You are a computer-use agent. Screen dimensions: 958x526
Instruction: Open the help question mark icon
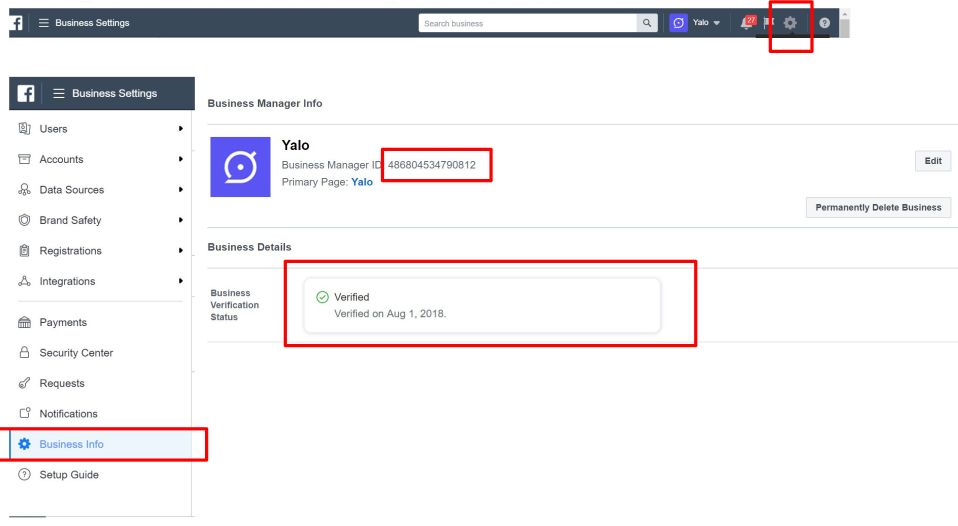[824, 23]
